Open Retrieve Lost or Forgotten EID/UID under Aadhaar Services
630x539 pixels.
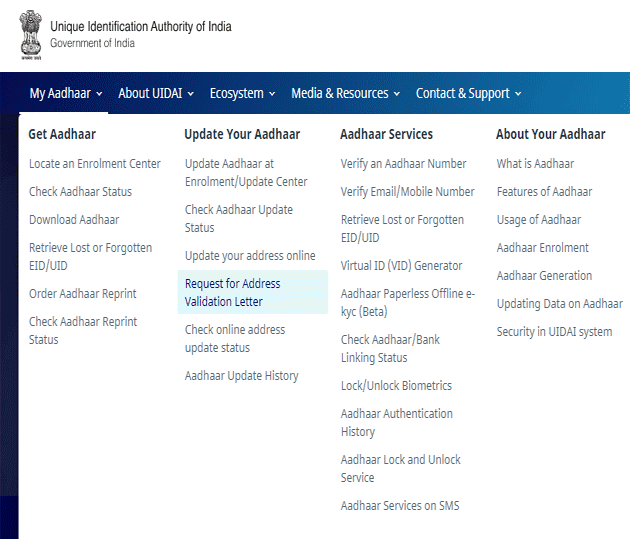(402, 229)
